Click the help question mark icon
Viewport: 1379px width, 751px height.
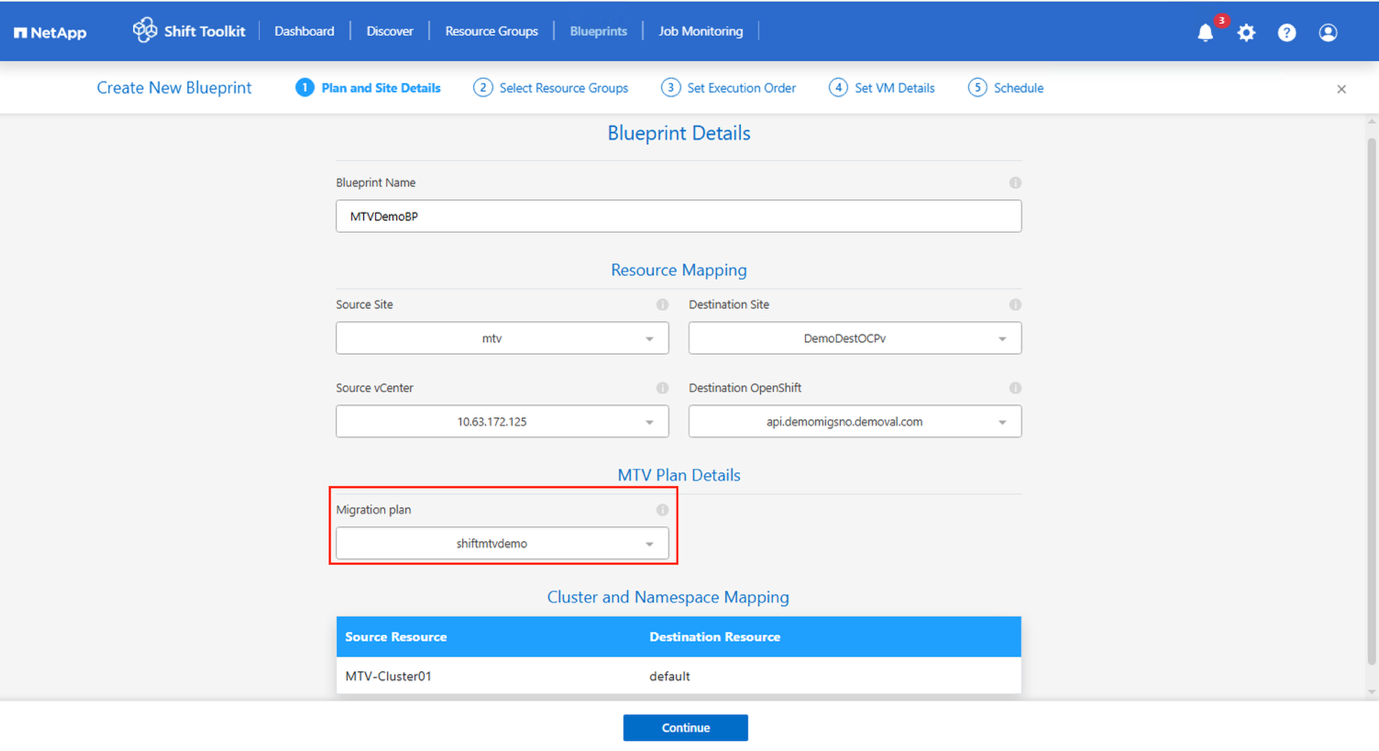pos(1287,33)
